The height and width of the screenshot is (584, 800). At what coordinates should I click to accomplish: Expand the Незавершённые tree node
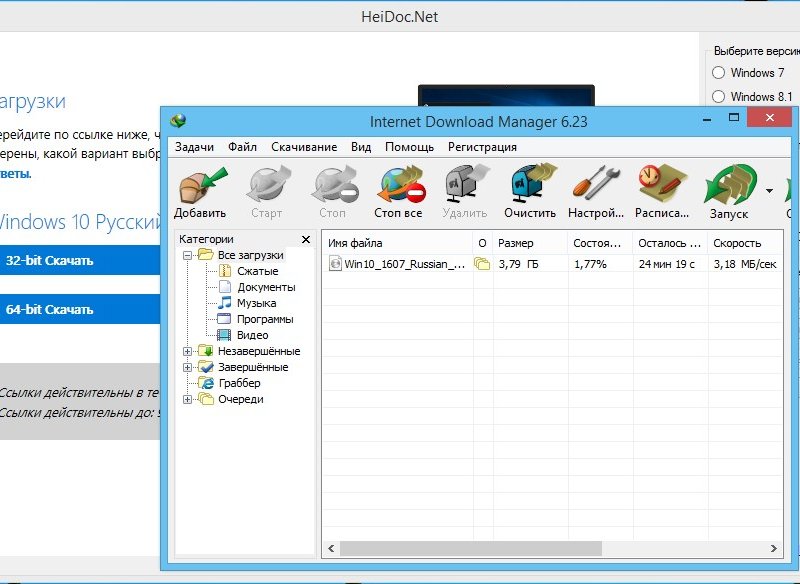187,351
